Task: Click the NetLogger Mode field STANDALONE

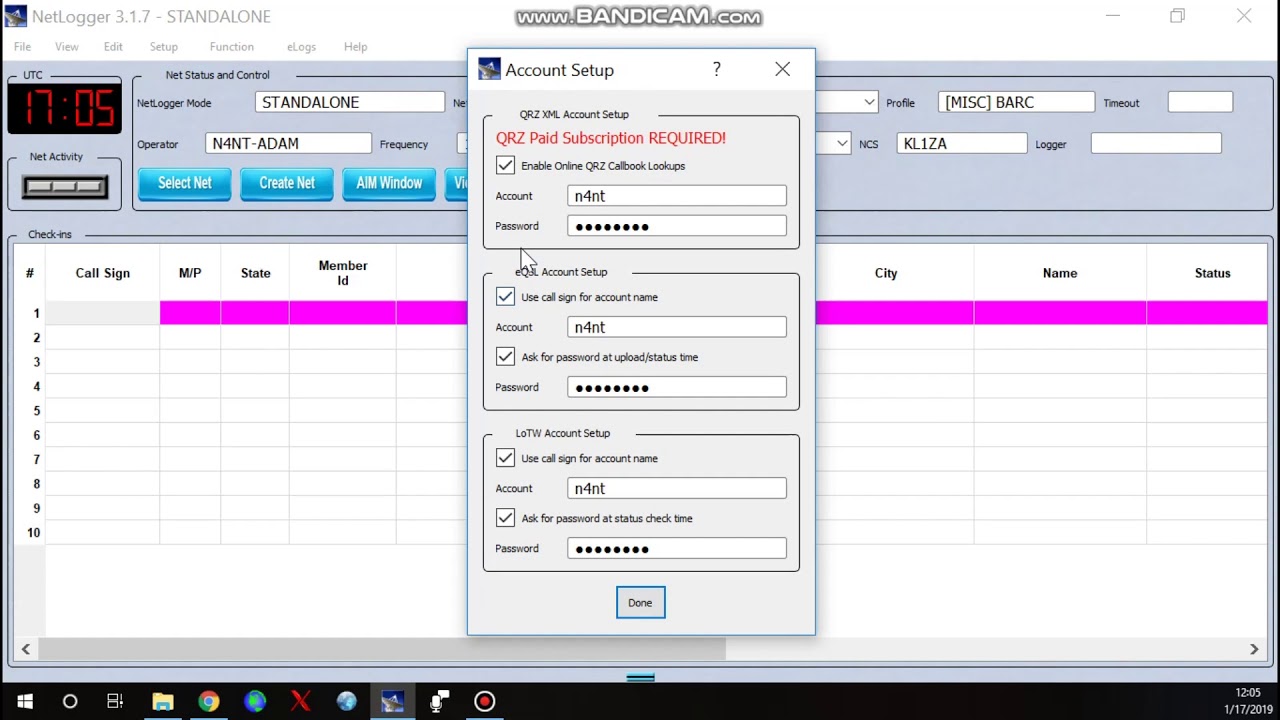Action: point(350,102)
